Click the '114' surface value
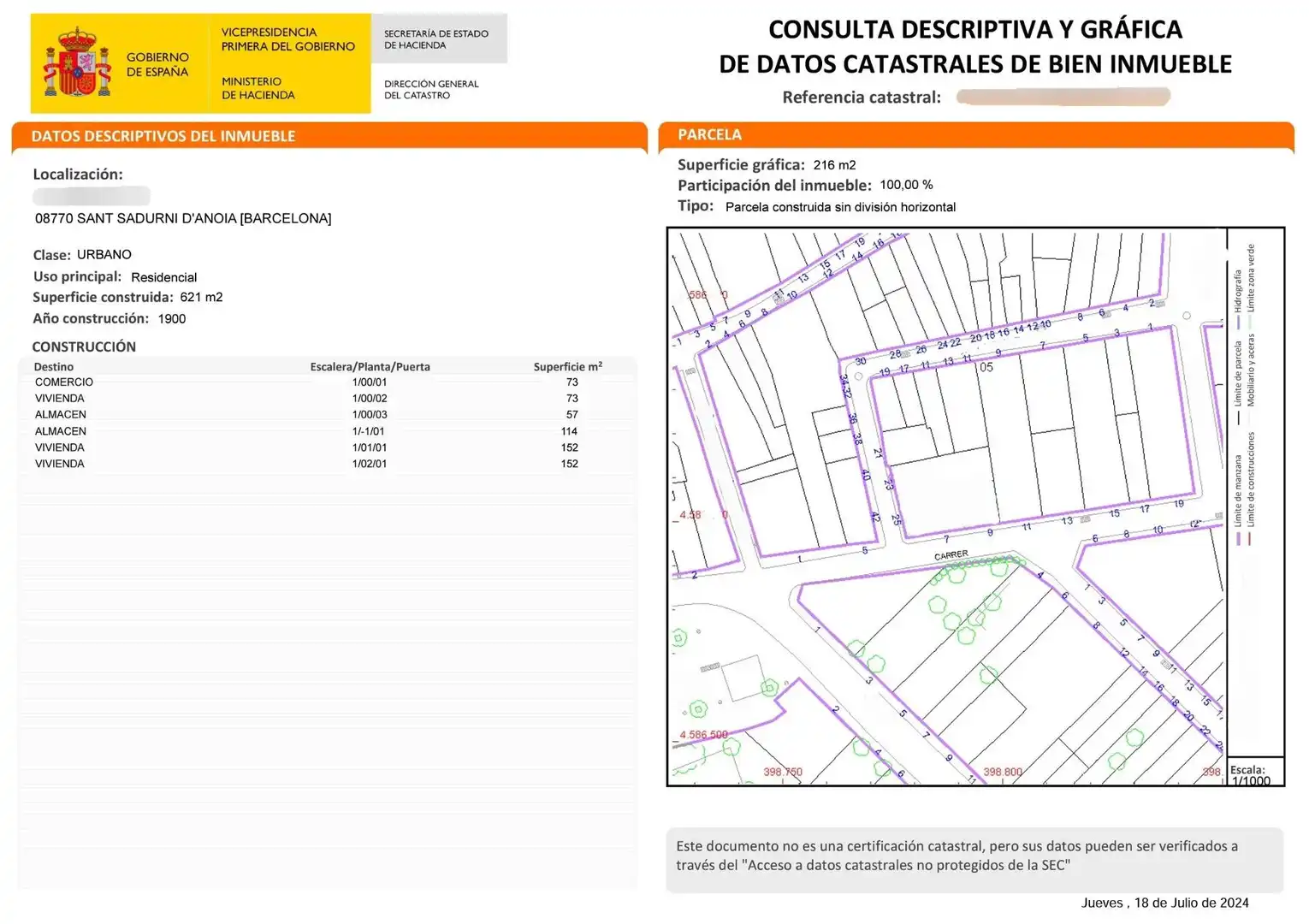1309x924 pixels. [x=570, y=432]
